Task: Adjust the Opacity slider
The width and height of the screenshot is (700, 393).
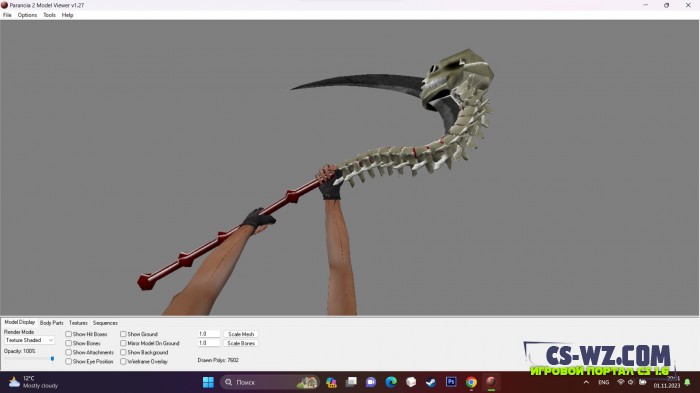Action: pos(29,359)
